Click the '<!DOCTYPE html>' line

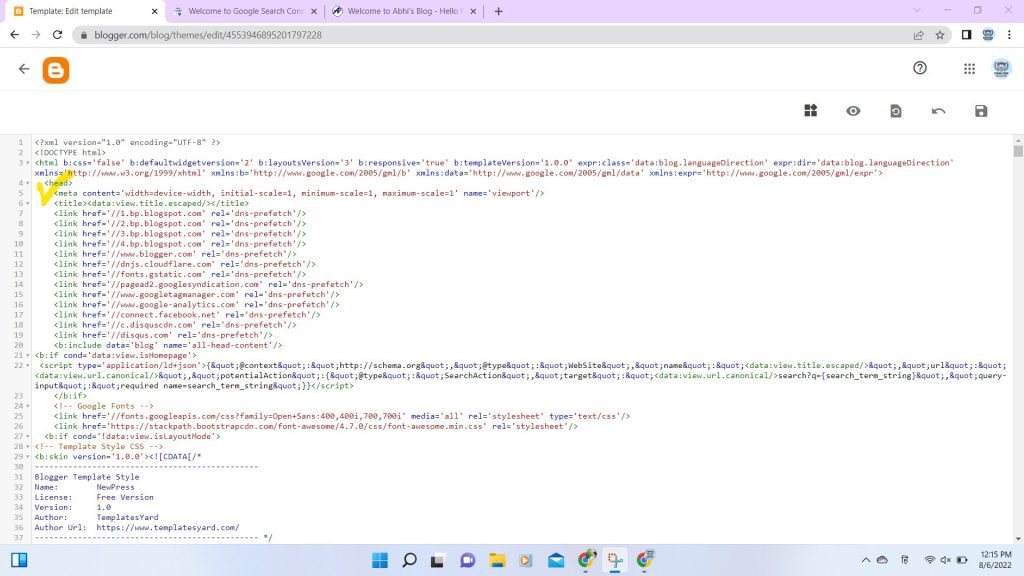pos(70,153)
